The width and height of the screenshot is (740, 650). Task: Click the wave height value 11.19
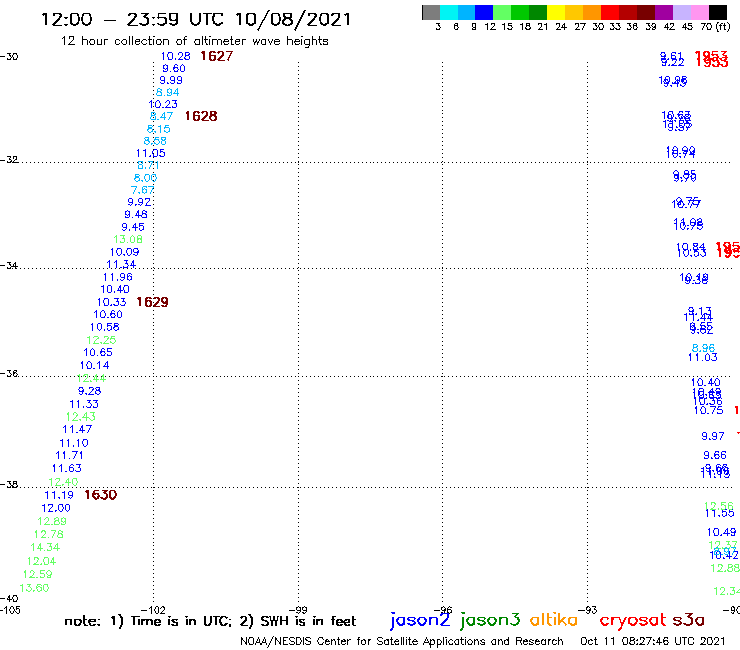(59, 495)
